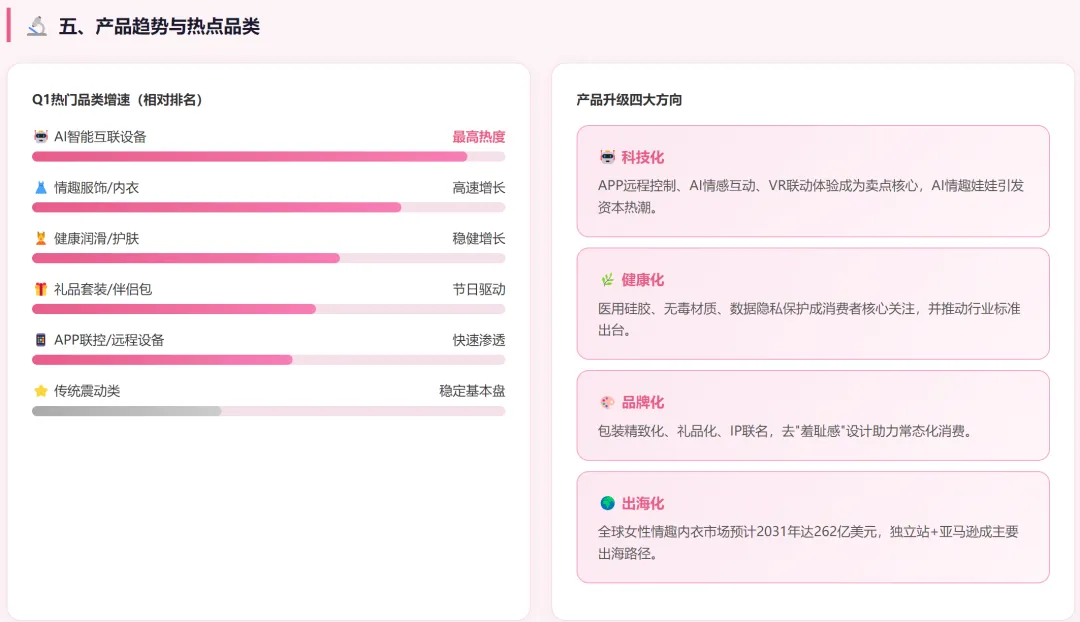Click the gray 传统震动类 progress bar
This screenshot has height=622, width=1080.
click(x=268, y=411)
